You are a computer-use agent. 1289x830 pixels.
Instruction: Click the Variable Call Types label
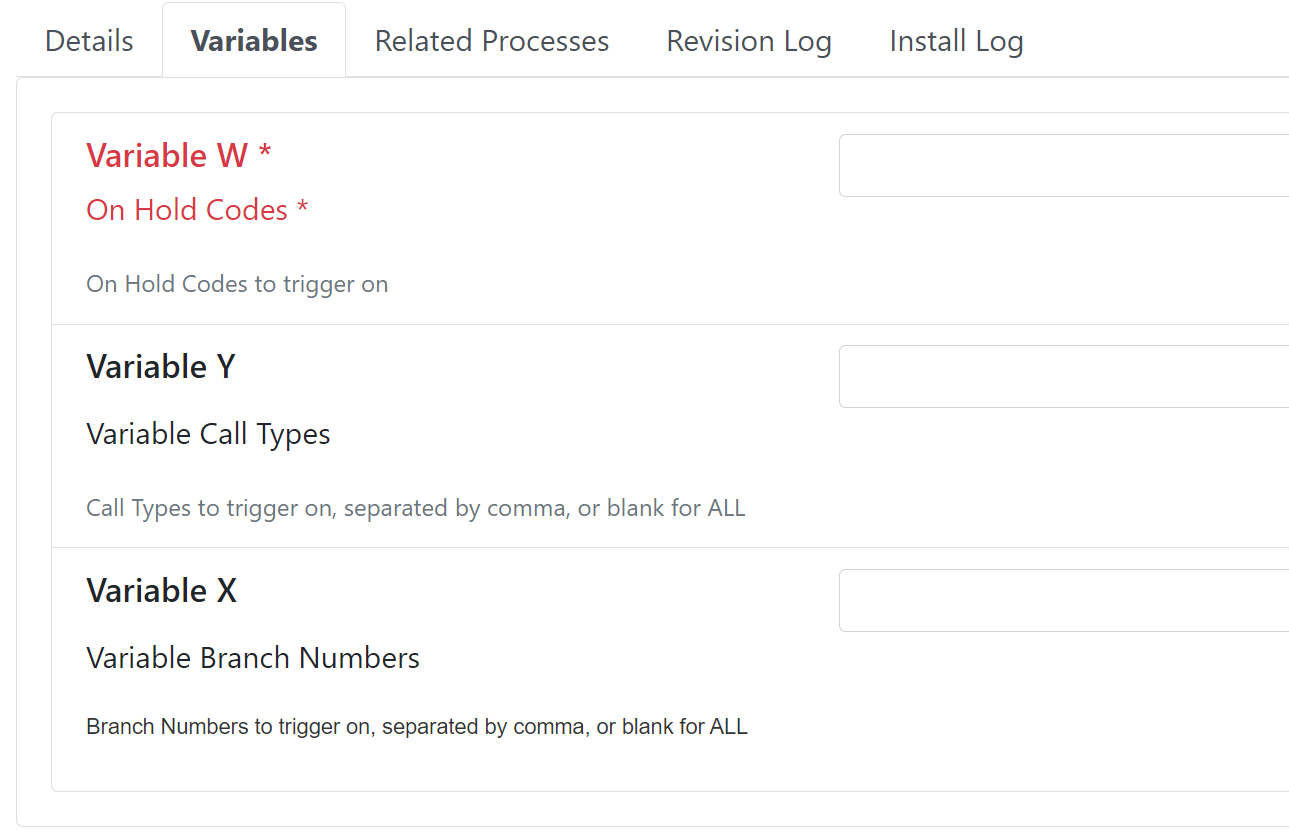click(208, 434)
